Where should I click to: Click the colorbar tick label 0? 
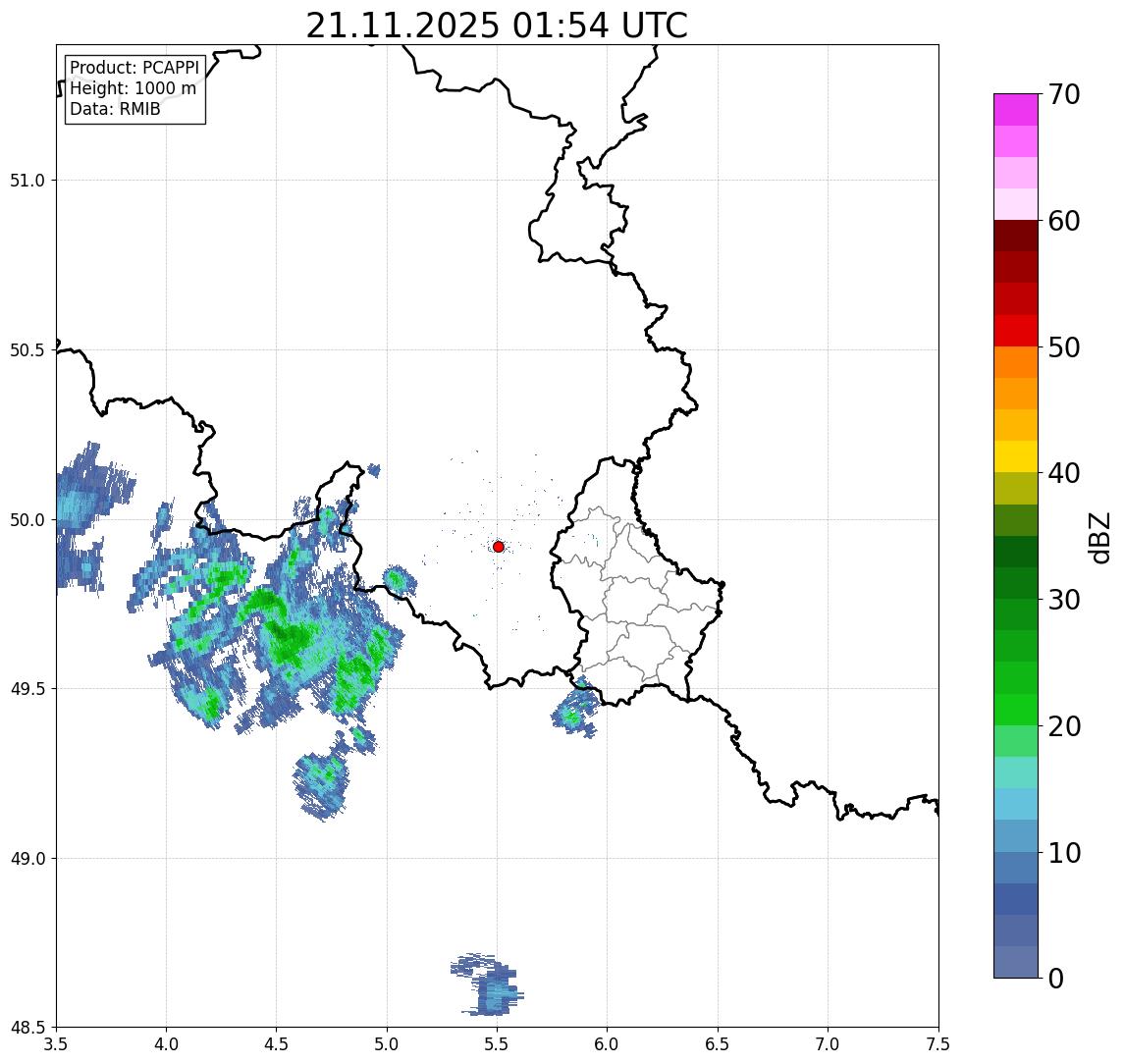click(1056, 978)
